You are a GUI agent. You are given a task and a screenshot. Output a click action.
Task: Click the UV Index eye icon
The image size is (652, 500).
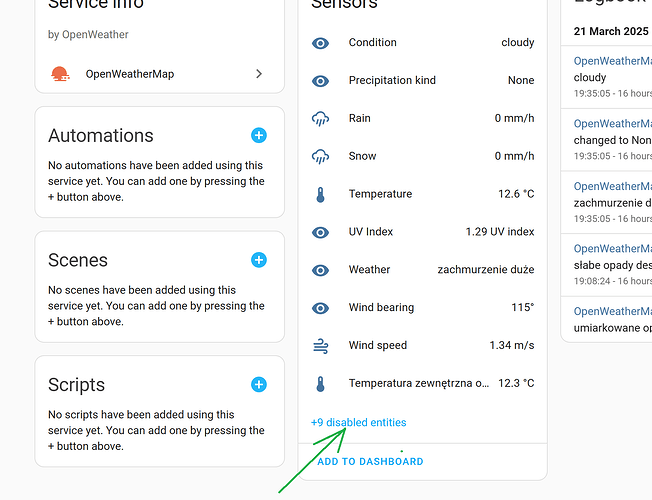point(321,232)
